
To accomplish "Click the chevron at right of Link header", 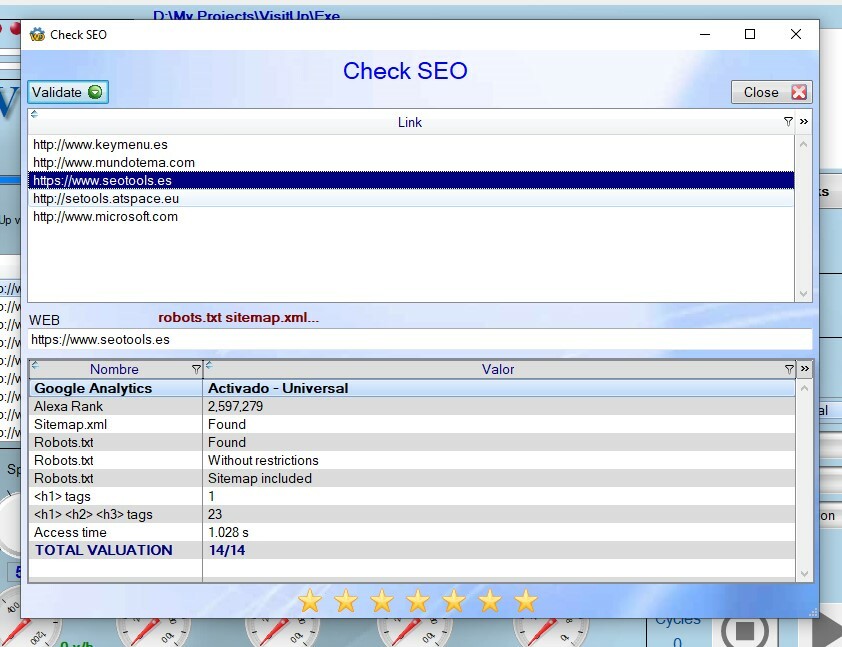I will [803, 121].
